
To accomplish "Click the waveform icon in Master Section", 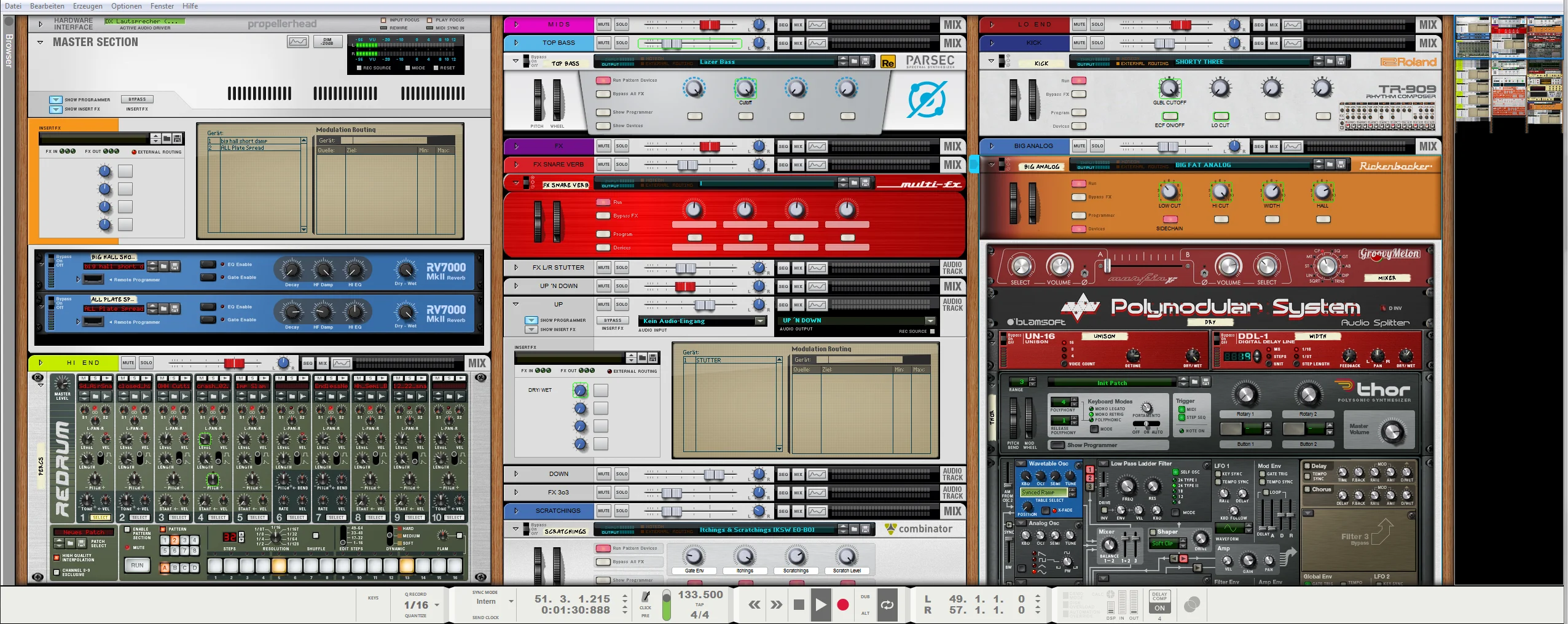I will click(297, 42).
